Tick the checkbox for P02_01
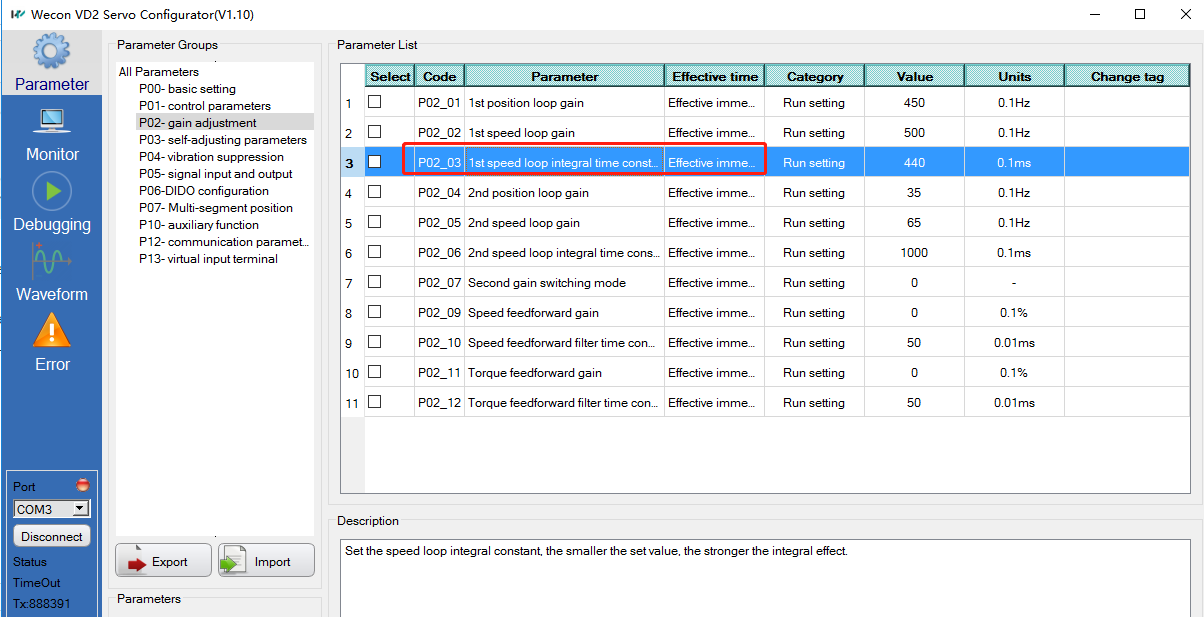The image size is (1204, 617). (x=374, y=102)
